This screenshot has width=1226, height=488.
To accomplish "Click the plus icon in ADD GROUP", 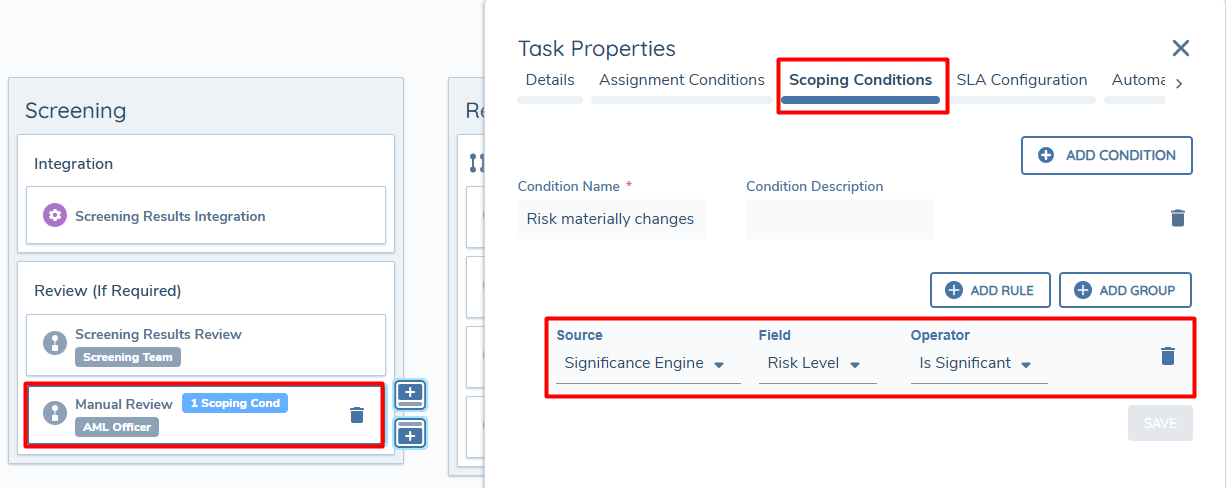I will point(1083,290).
